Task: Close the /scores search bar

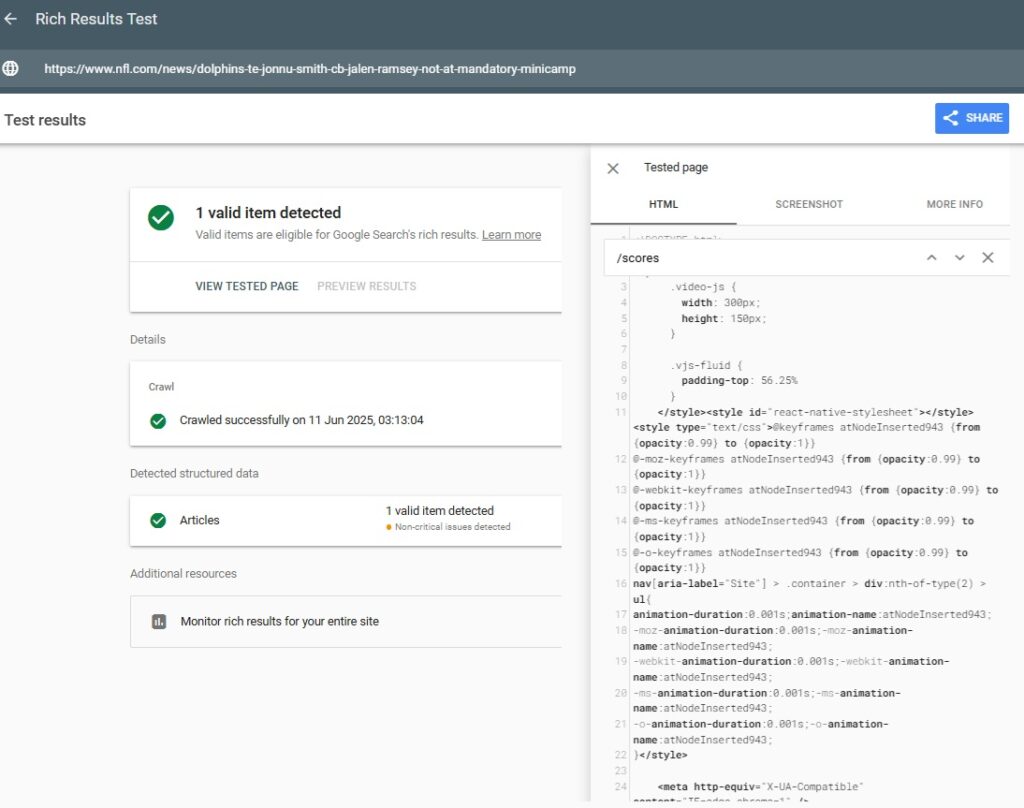Action: [x=987, y=257]
